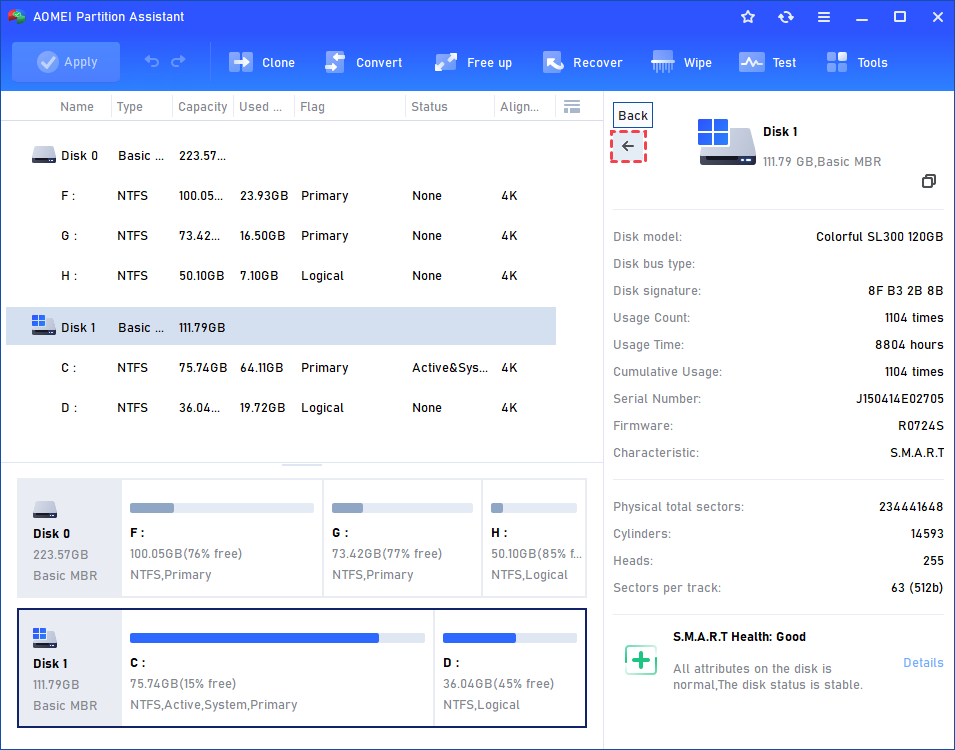Click the Apply button
The width and height of the screenshot is (955, 750).
coord(66,62)
